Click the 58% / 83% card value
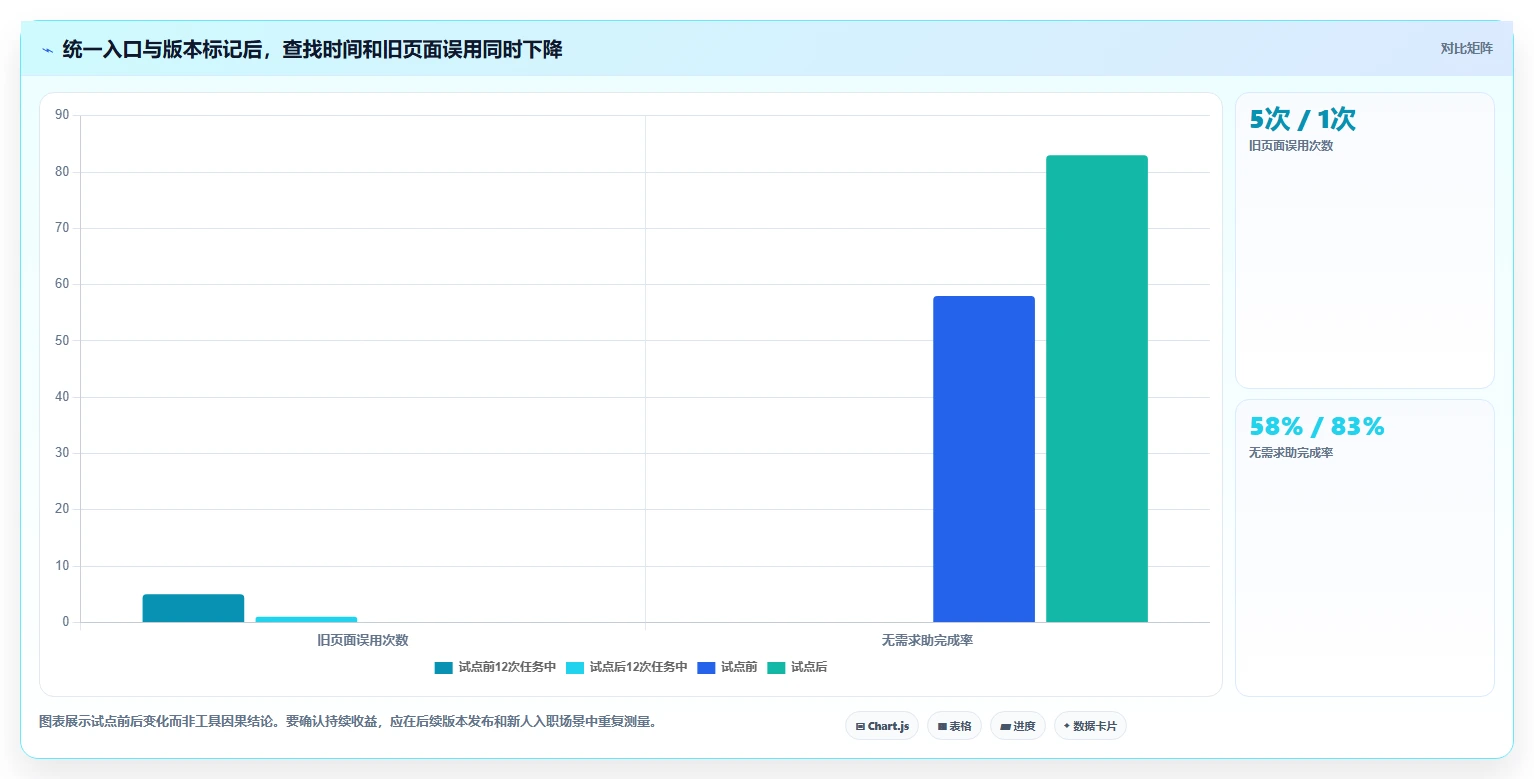The height and width of the screenshot is (779, 1534). coord(1317,427)
